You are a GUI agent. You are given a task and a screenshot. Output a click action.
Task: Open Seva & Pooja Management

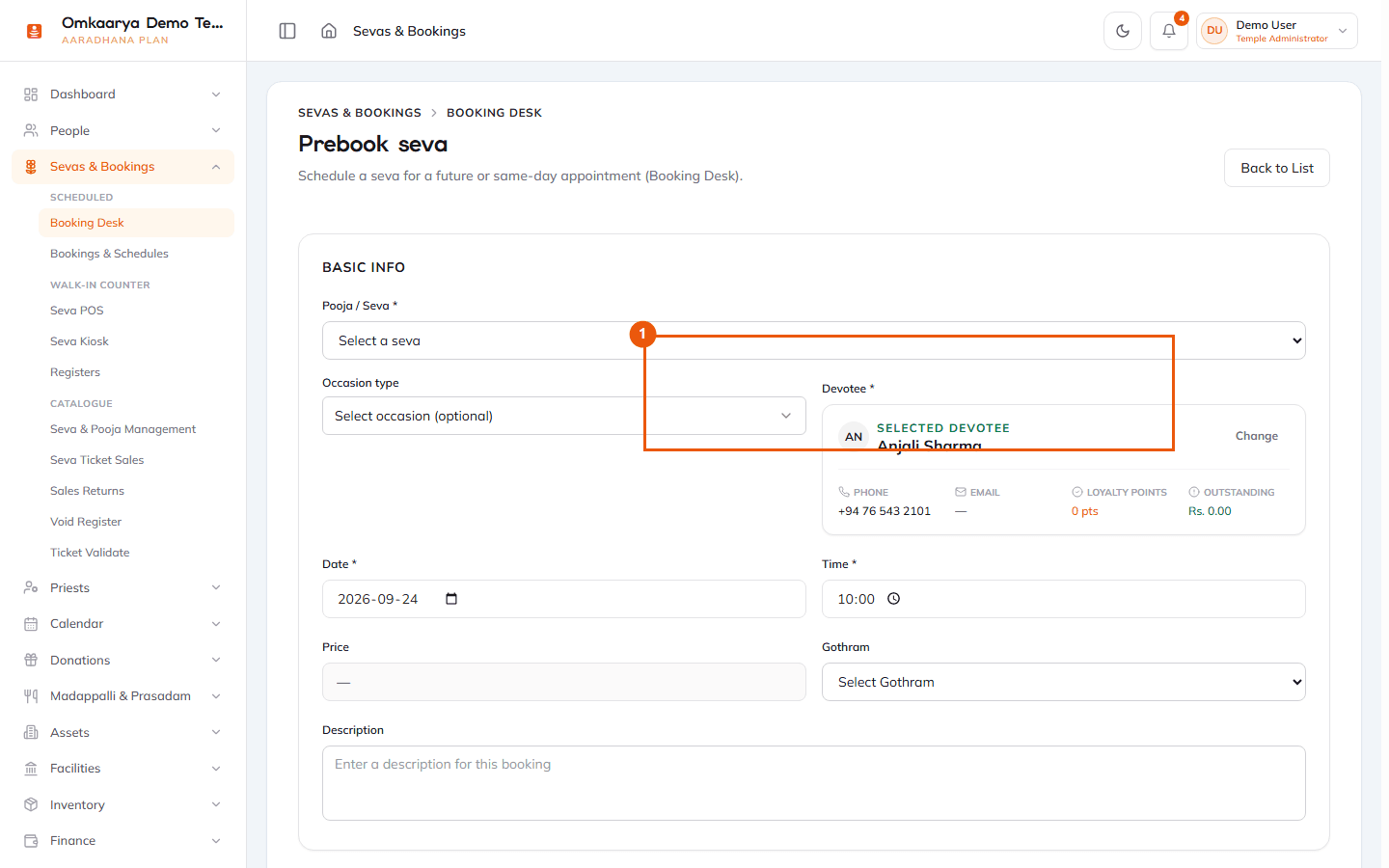(123, 429)
